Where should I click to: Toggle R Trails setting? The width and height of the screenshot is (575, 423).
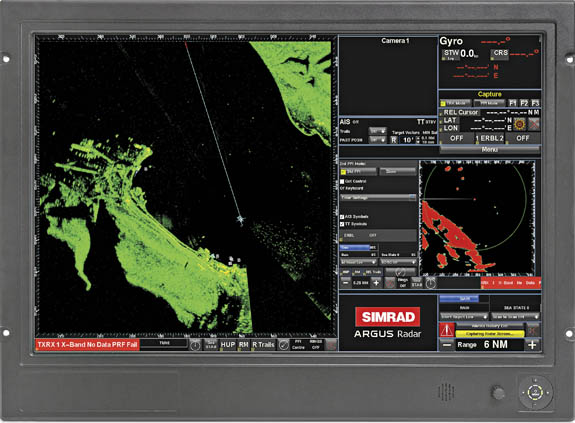[263, 345]
